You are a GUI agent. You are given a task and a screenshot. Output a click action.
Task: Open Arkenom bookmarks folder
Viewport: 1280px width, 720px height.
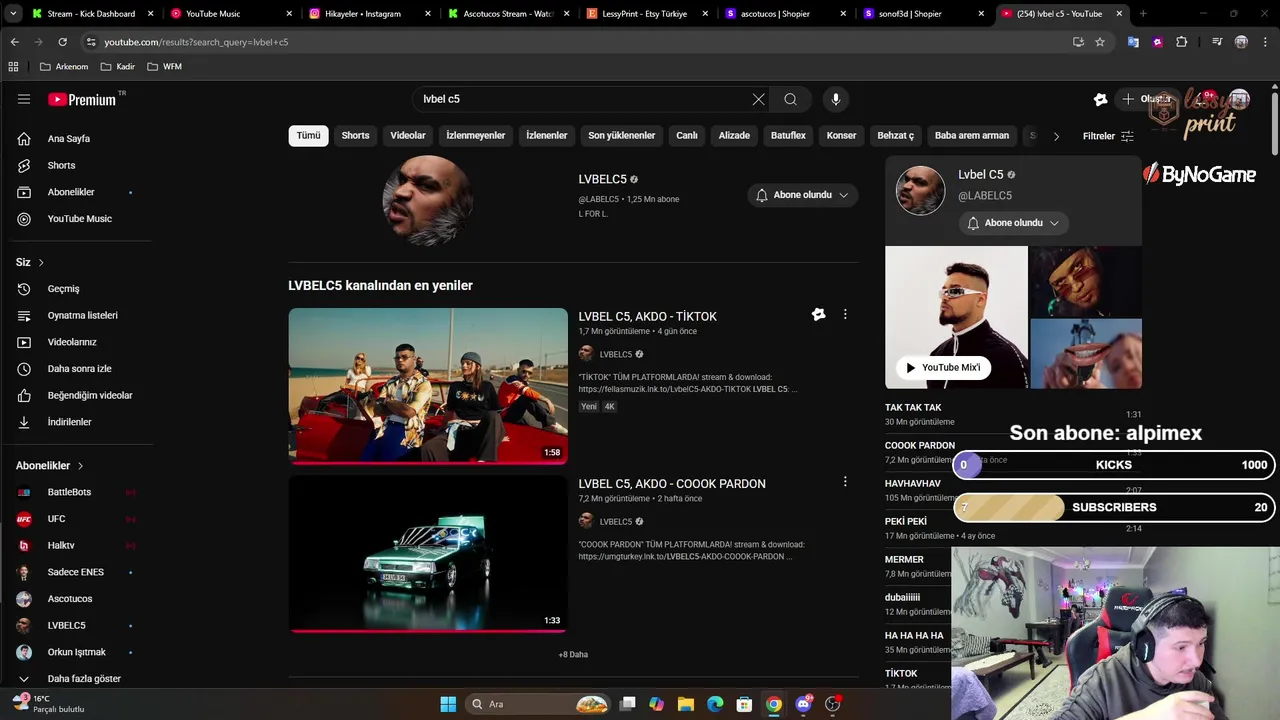coord(64,66)
